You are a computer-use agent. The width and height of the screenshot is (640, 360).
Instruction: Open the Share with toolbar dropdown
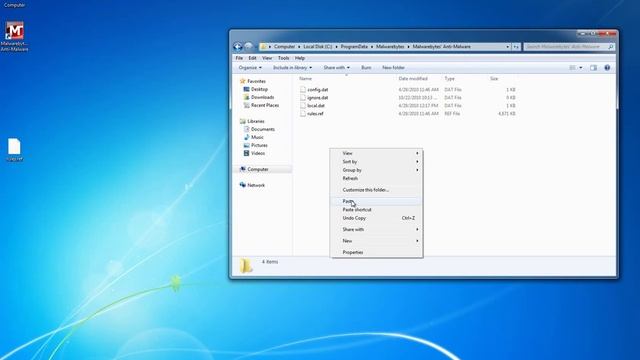(336, 68)
